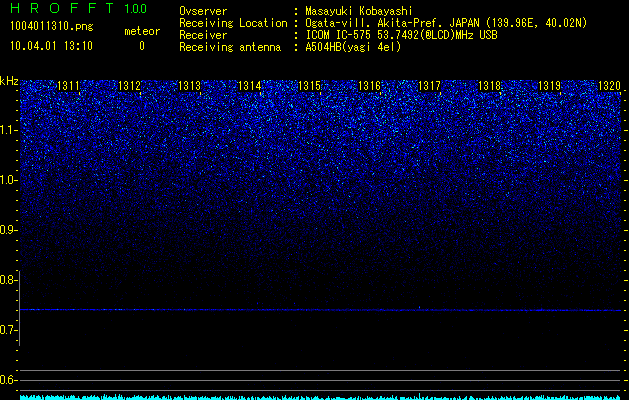Click the 1317 time marker

(x=429, y=85)
